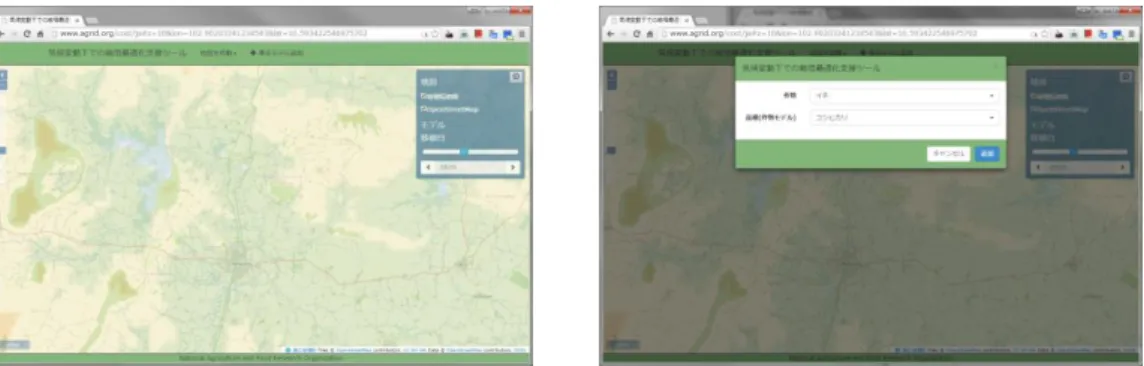Zoom in on the map in left window
The image size is (1144, 366).
pos(2,74)
